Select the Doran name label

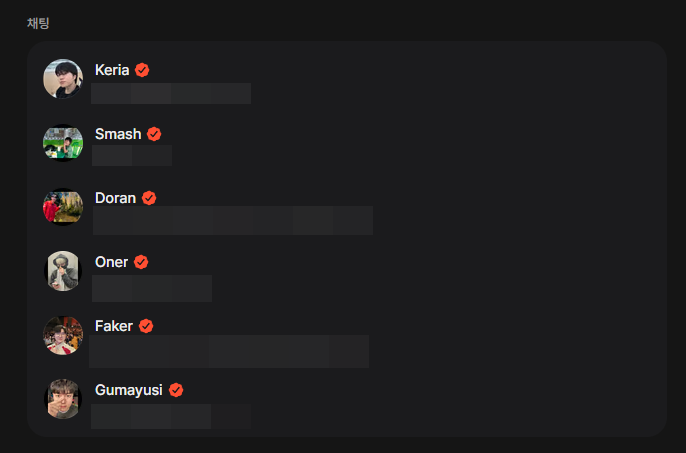pos(115,198)
